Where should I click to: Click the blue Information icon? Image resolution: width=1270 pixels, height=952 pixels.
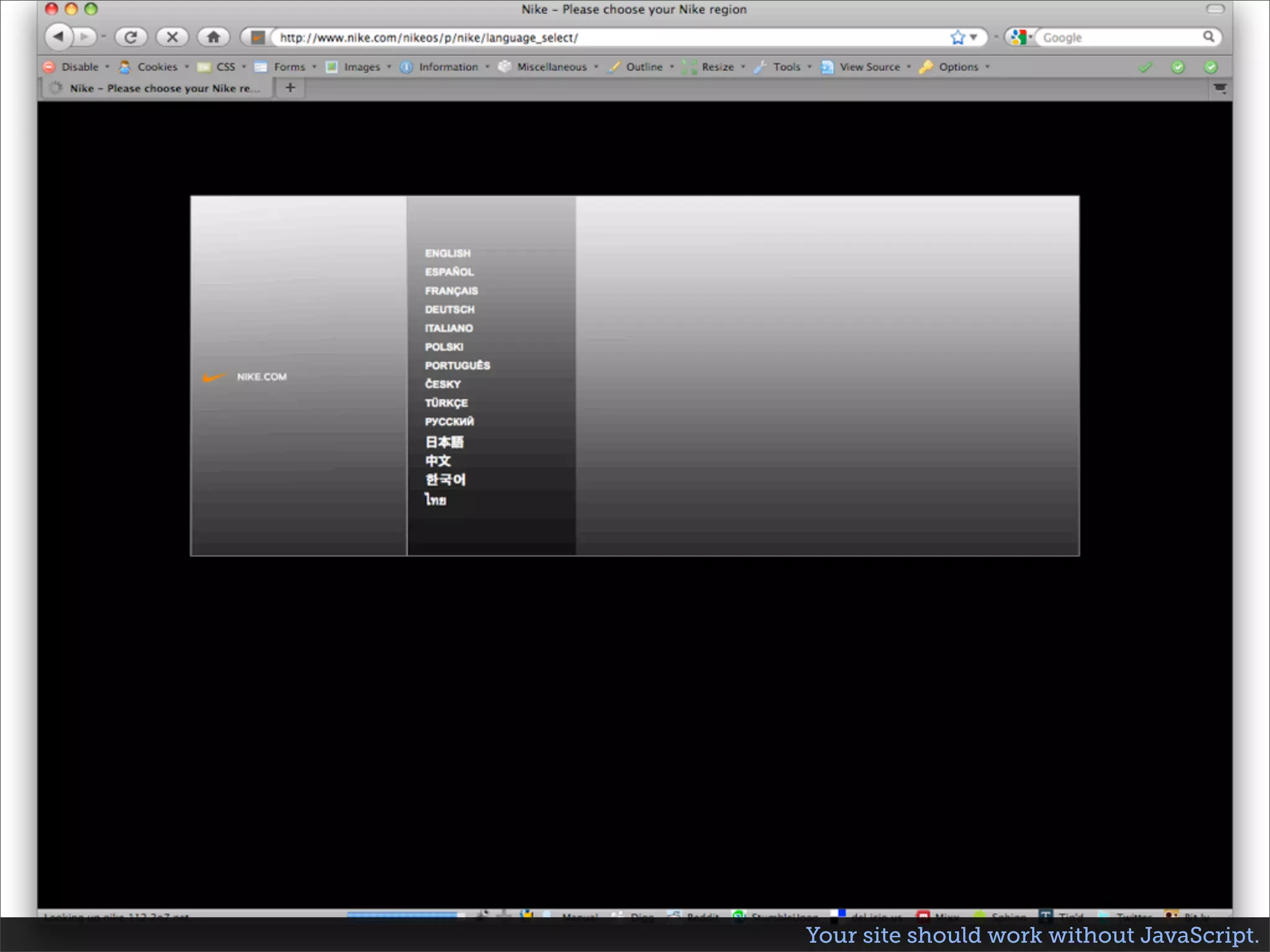406,67
